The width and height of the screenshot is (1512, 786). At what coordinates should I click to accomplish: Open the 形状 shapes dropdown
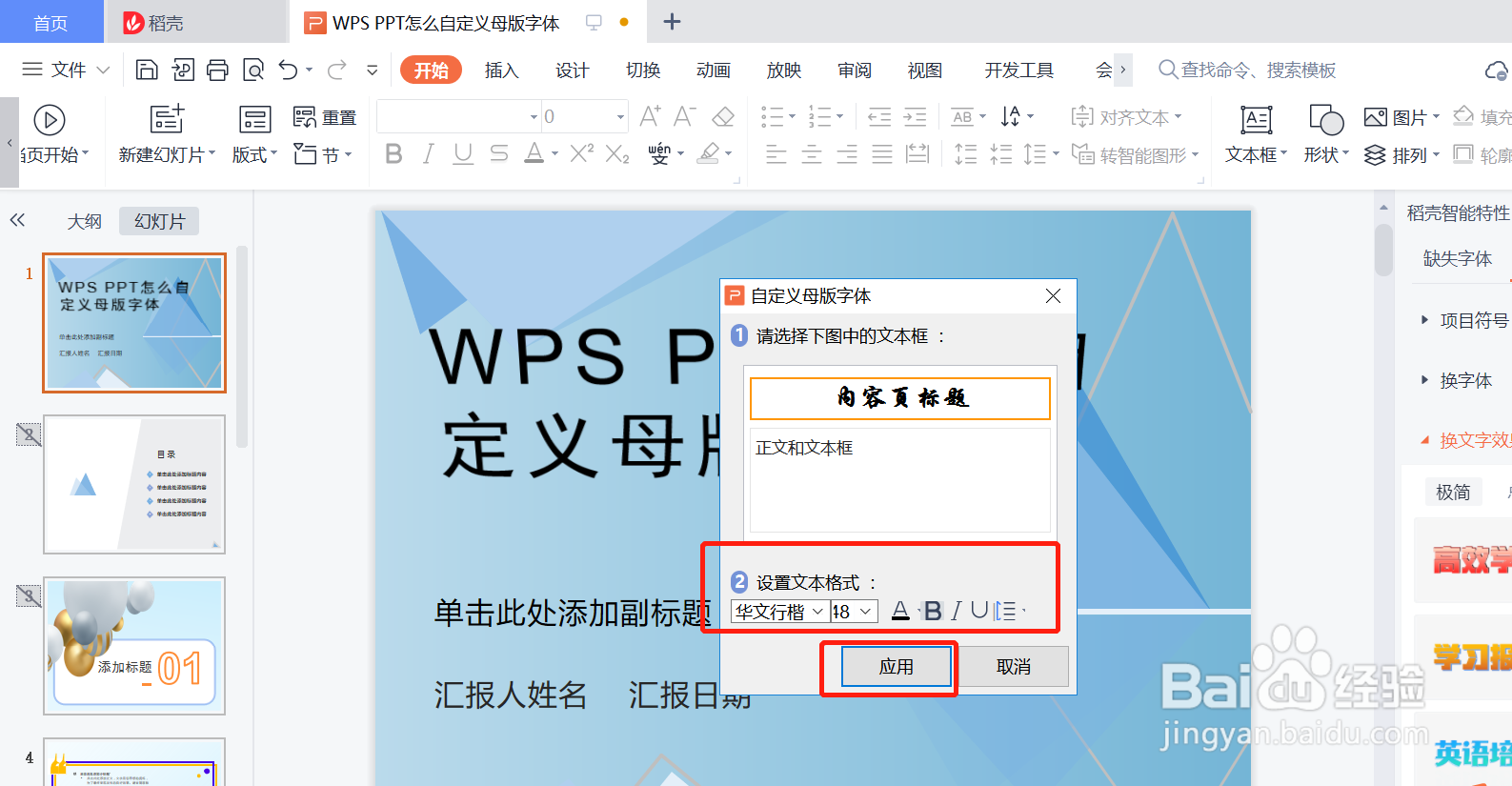(1326, 154)
